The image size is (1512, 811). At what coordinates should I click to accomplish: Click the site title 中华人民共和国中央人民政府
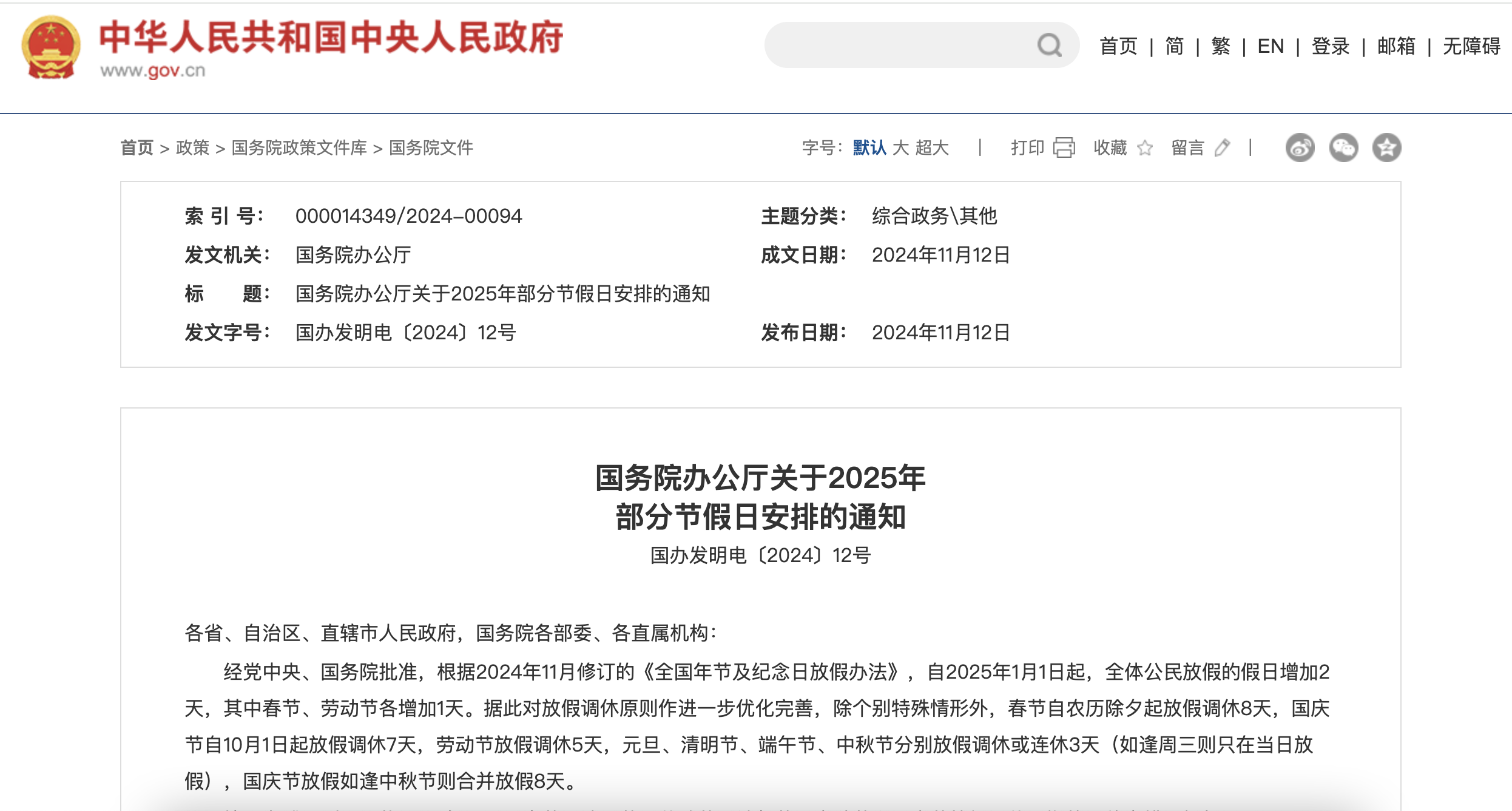click(x=331, y=38)
